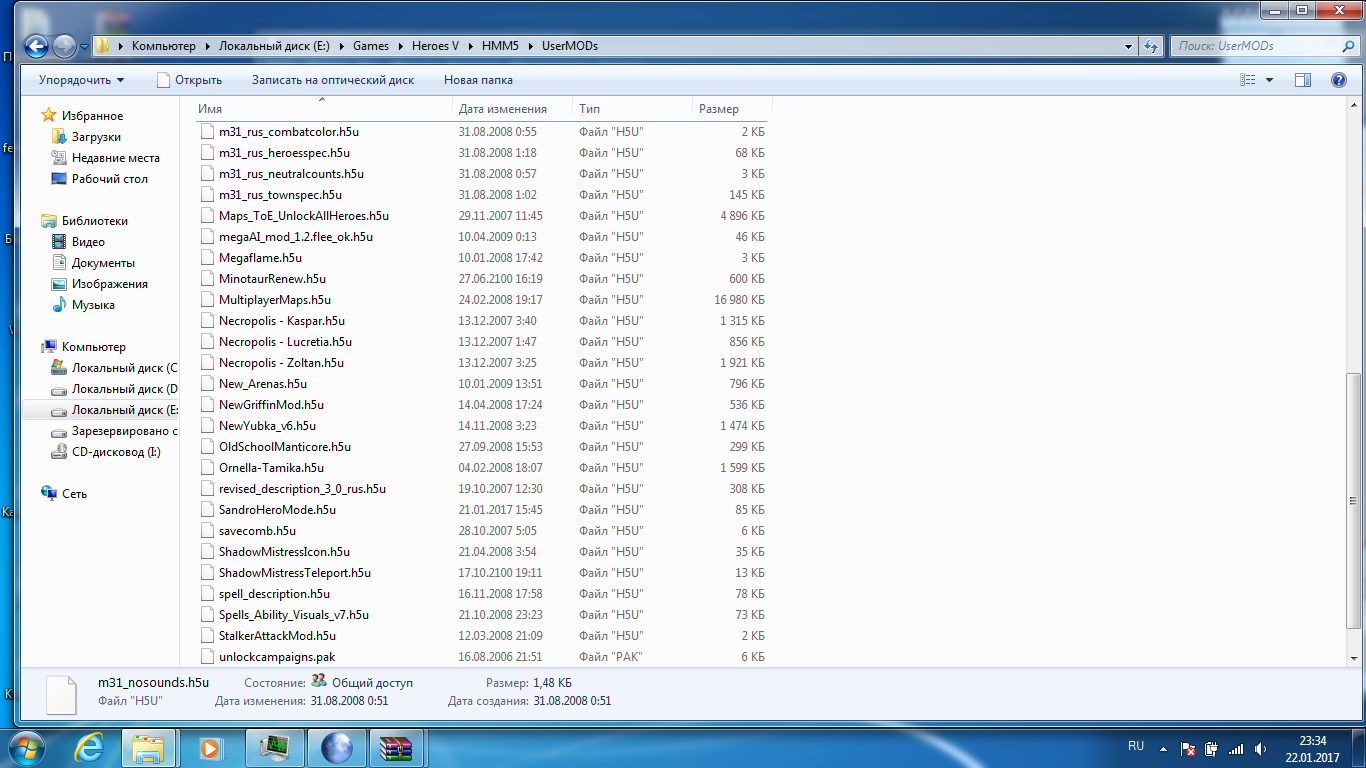Go forward with the navigation arrow
The width and height of the screenshot is (1366, 768).
(x=63, y=46)
